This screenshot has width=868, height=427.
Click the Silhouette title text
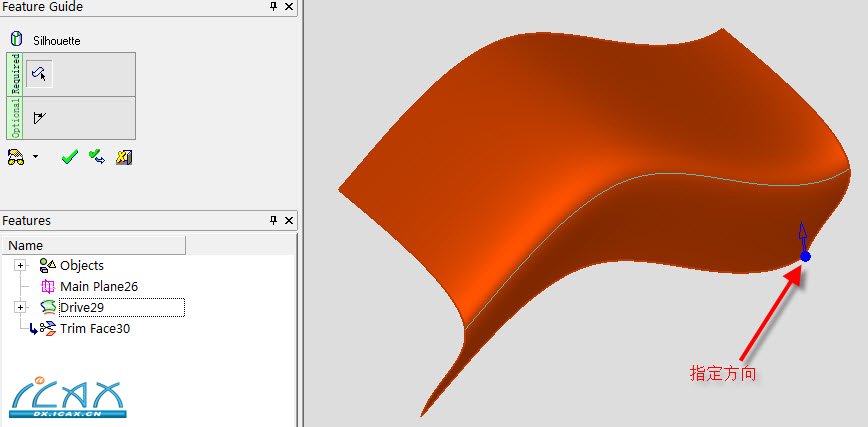pyautogui.click(x=56, y=41)
